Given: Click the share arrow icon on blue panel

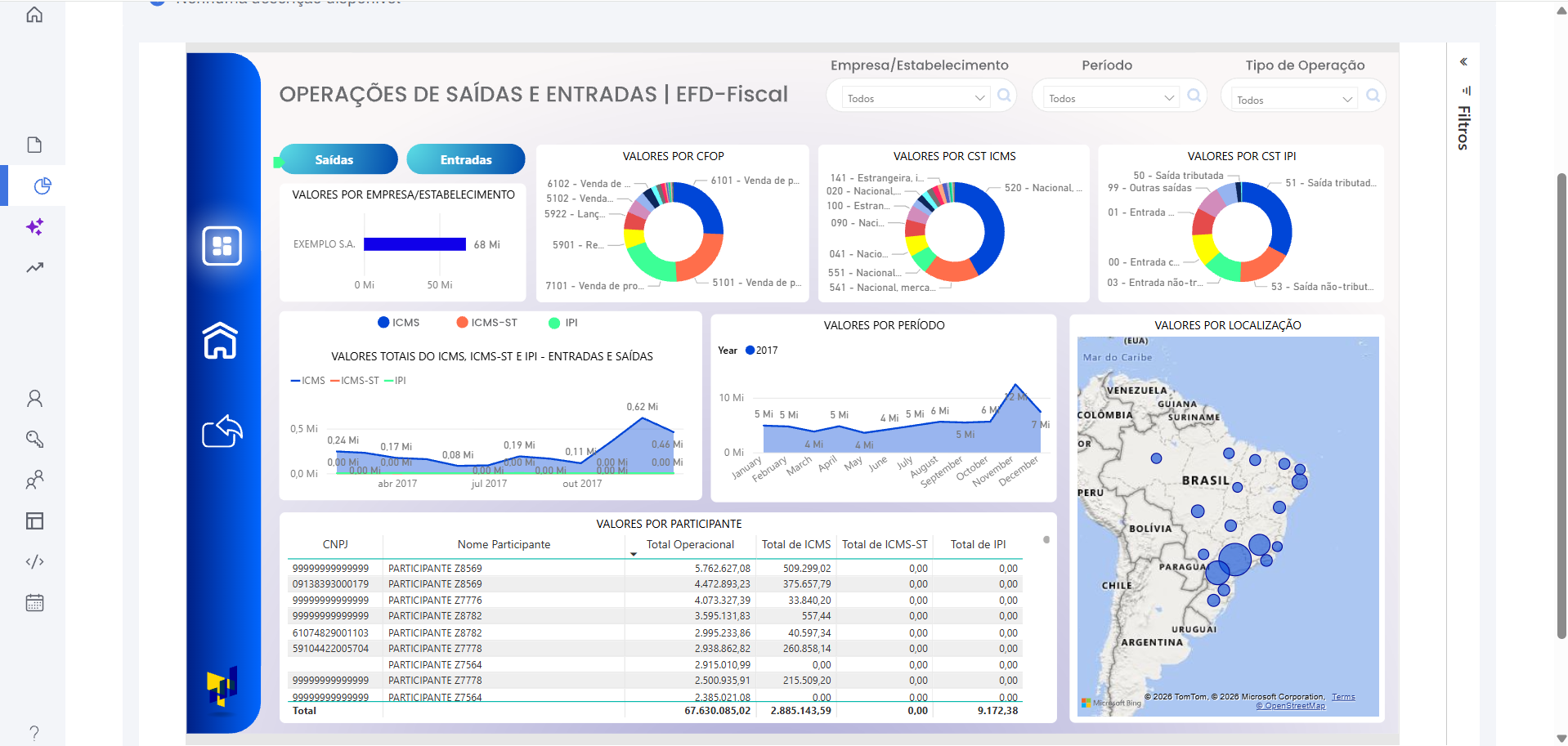Looking at the screenshot, I should pyautogui.click(x=222, y=431).
